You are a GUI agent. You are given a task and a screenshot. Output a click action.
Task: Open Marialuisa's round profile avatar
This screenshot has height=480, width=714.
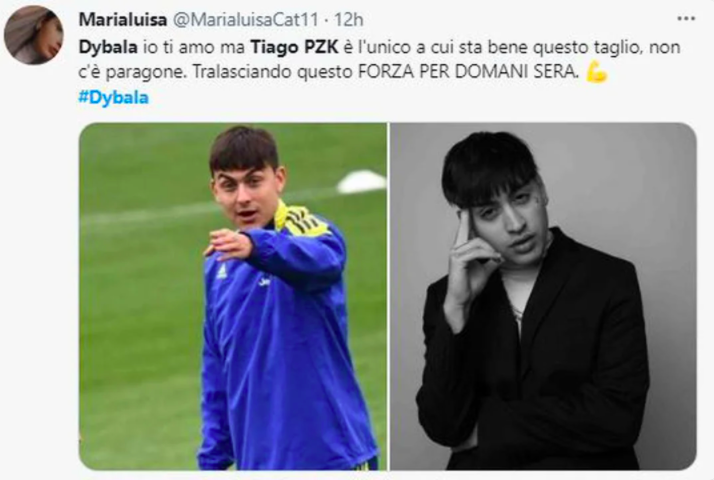(x=33, y=35)
